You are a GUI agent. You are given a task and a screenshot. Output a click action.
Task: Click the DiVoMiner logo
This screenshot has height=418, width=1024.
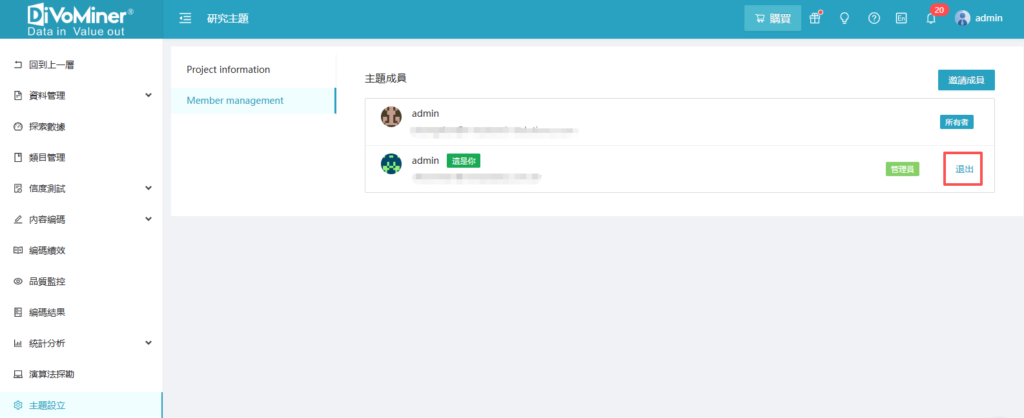point(81,19)
